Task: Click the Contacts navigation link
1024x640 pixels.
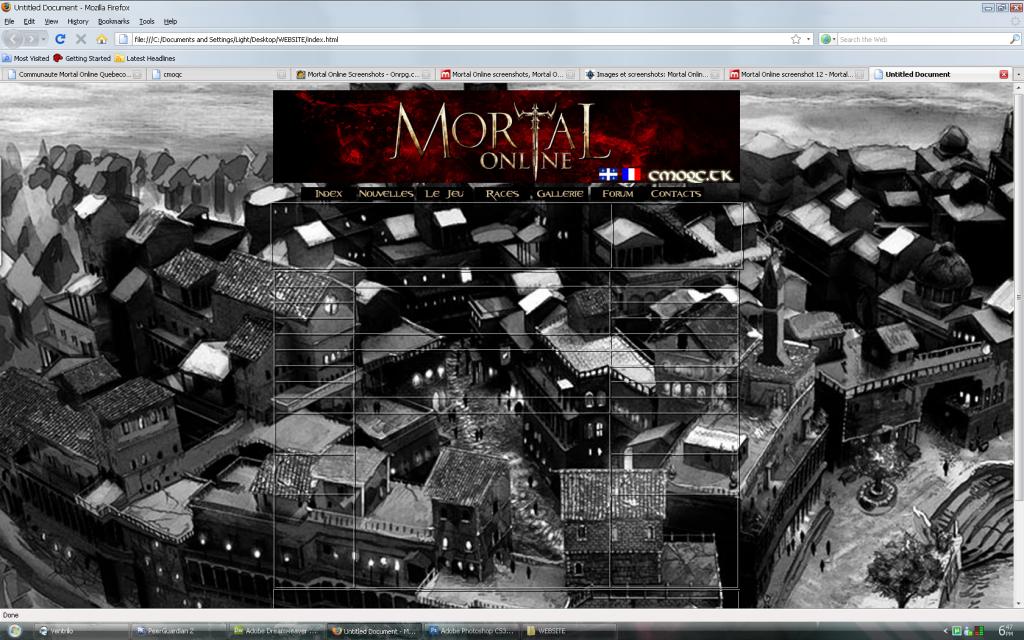Action: [x=676, y=193]
